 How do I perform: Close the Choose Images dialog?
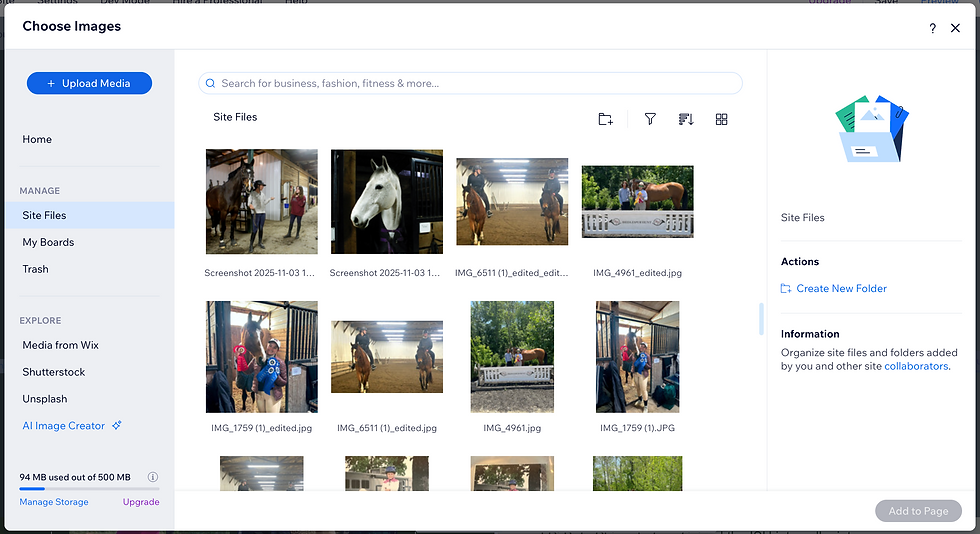(955, 28)
